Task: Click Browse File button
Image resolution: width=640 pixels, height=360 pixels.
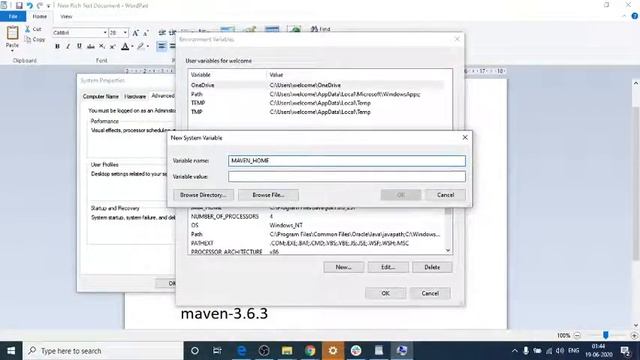Action: coord(268,195)
